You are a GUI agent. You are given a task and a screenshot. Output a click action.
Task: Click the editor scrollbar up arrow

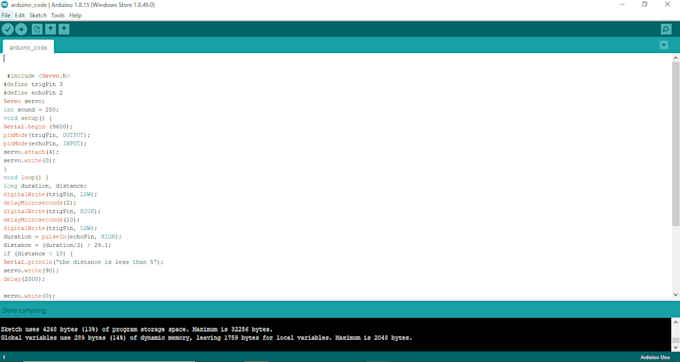(x=676, y=58)
